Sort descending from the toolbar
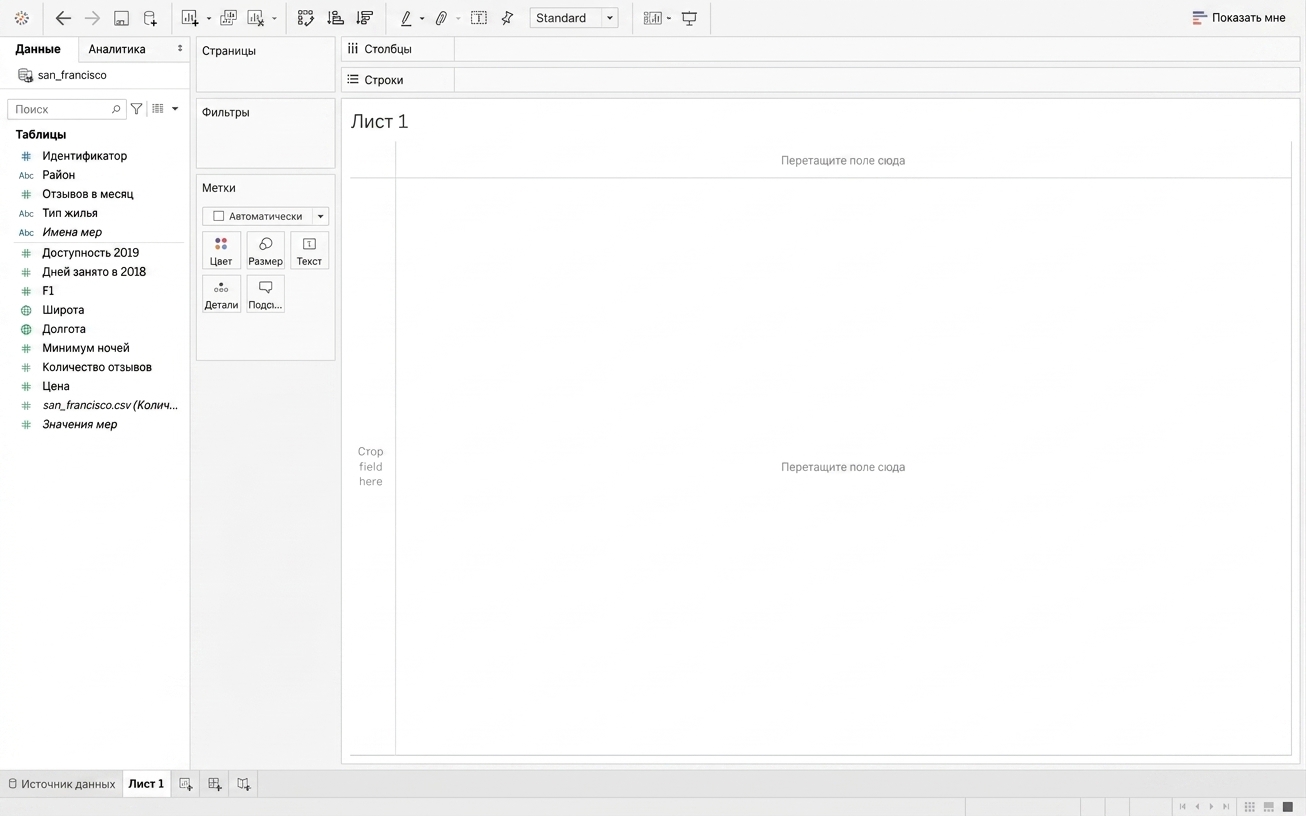Viewport: 1306px width, 816px height. click(364, 18)
